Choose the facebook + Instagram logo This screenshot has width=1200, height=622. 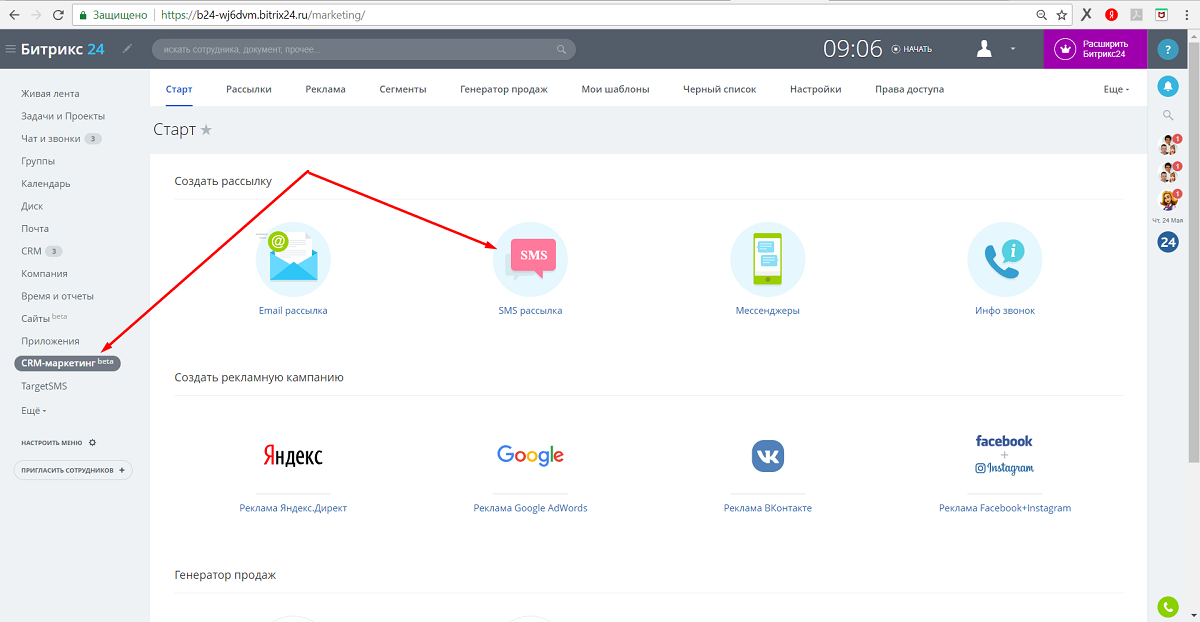[1005, 455]
